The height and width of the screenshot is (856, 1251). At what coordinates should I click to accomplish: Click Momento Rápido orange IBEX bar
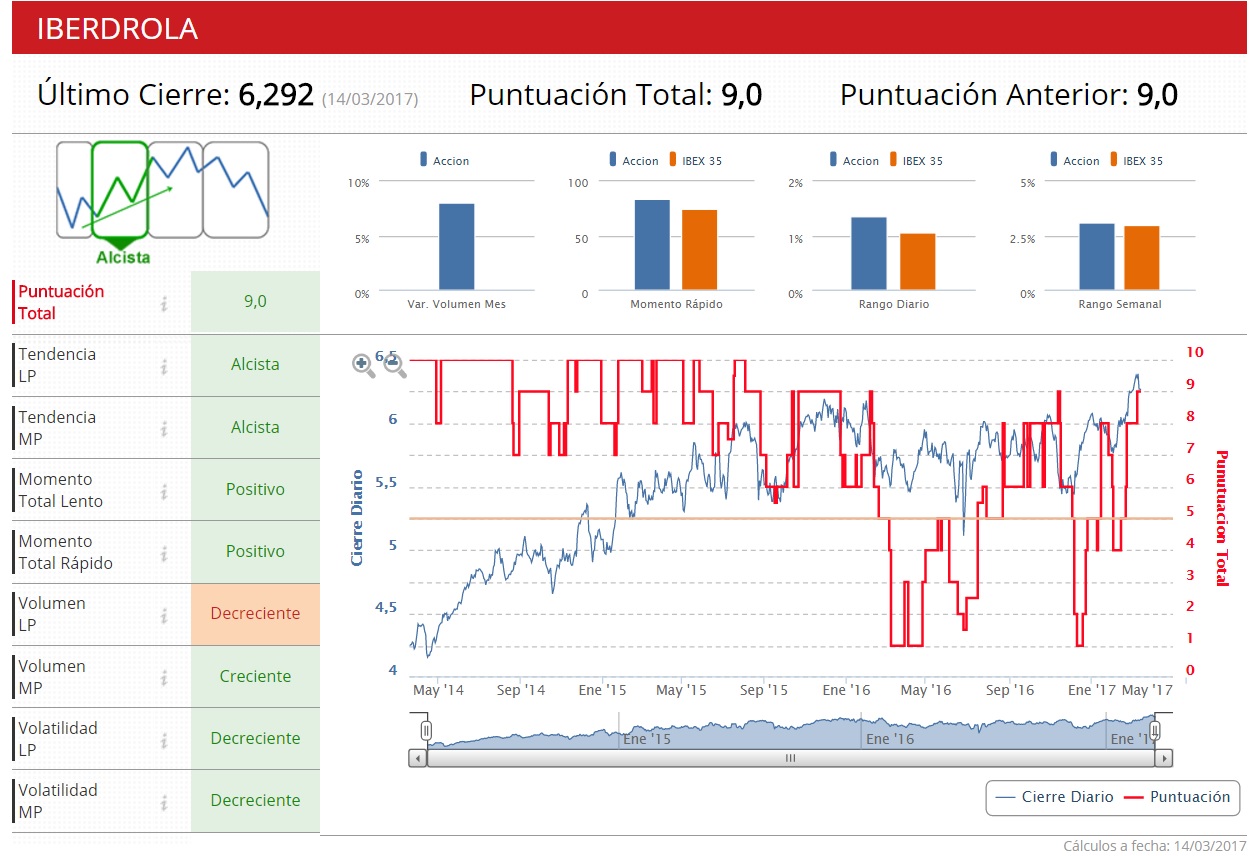(x=700, y=251)
